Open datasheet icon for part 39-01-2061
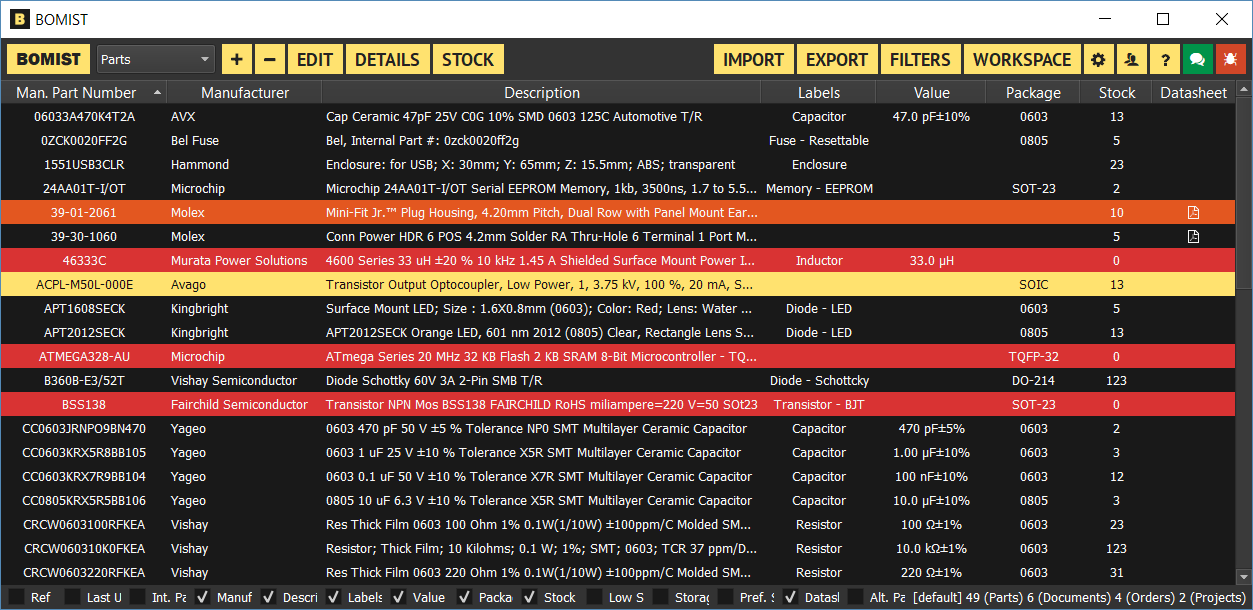The height and width of the screenshot is (610, 1253). click(x=1192, y=213)
